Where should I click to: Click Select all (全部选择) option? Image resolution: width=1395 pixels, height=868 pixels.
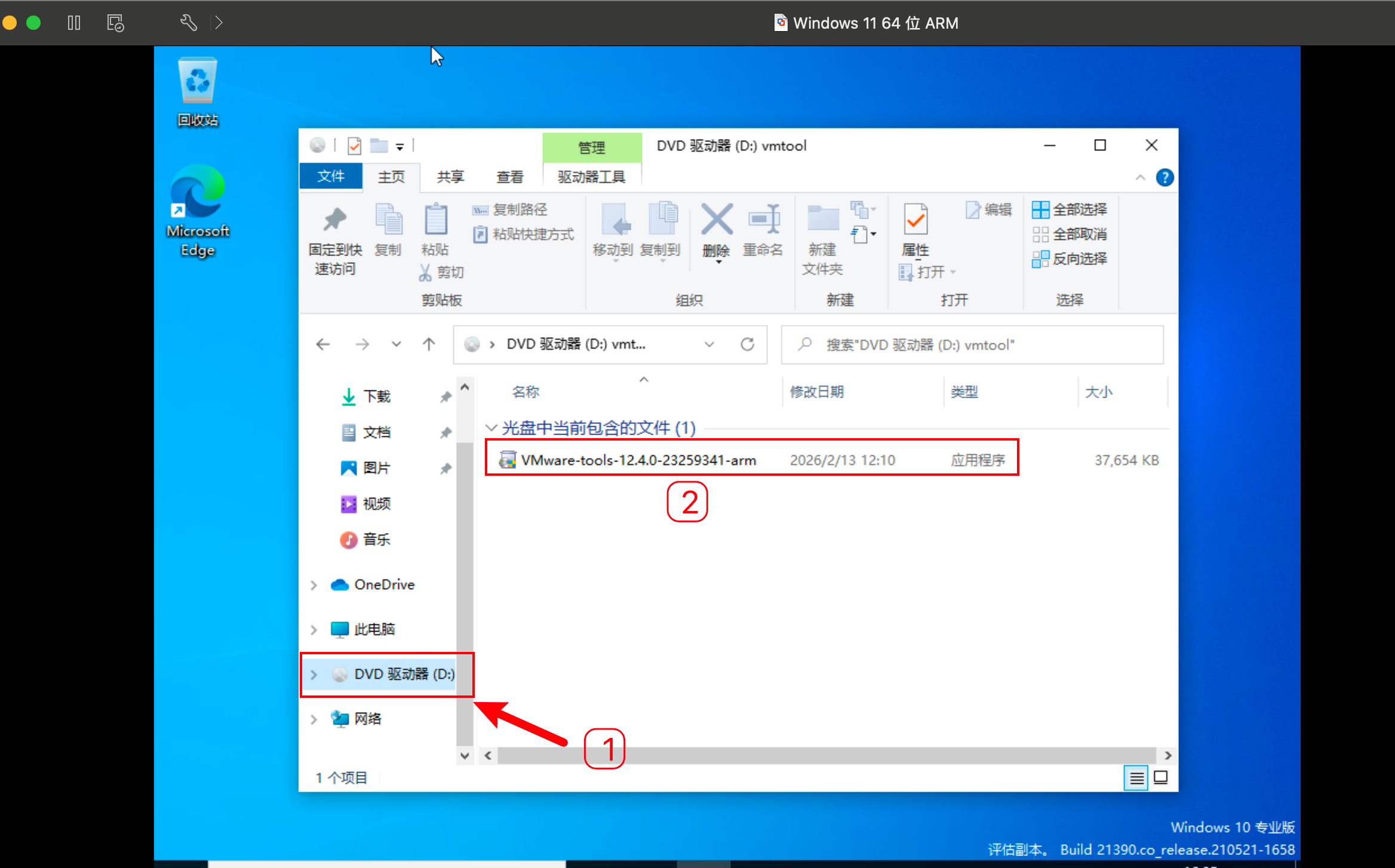coord(1070,210)
